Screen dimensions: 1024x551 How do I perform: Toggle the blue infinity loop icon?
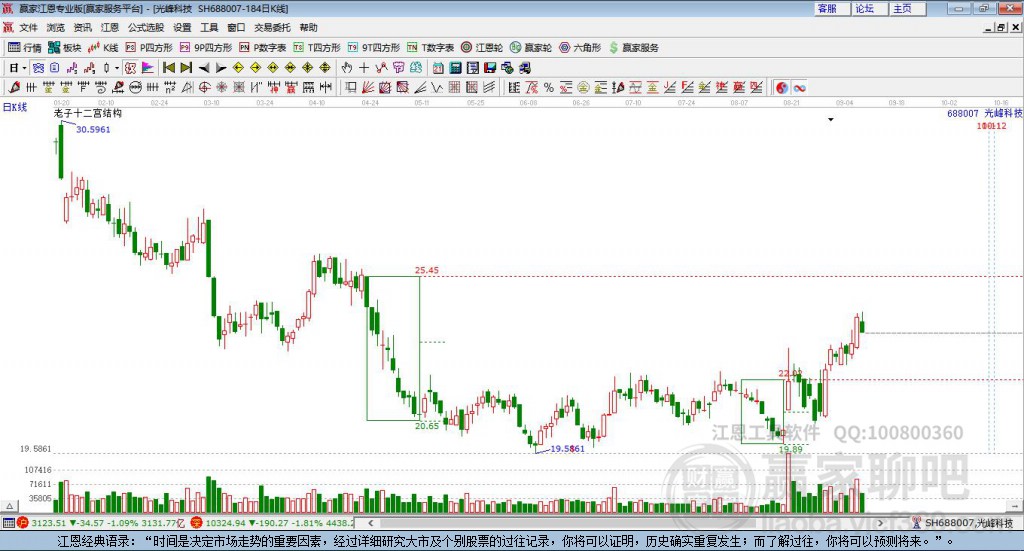(799, 87)
